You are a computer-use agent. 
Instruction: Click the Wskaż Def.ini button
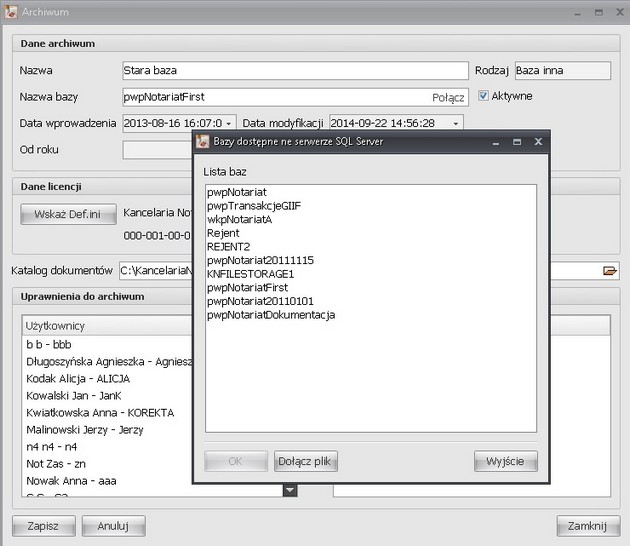pyautogui.click(x=63, y=213)
